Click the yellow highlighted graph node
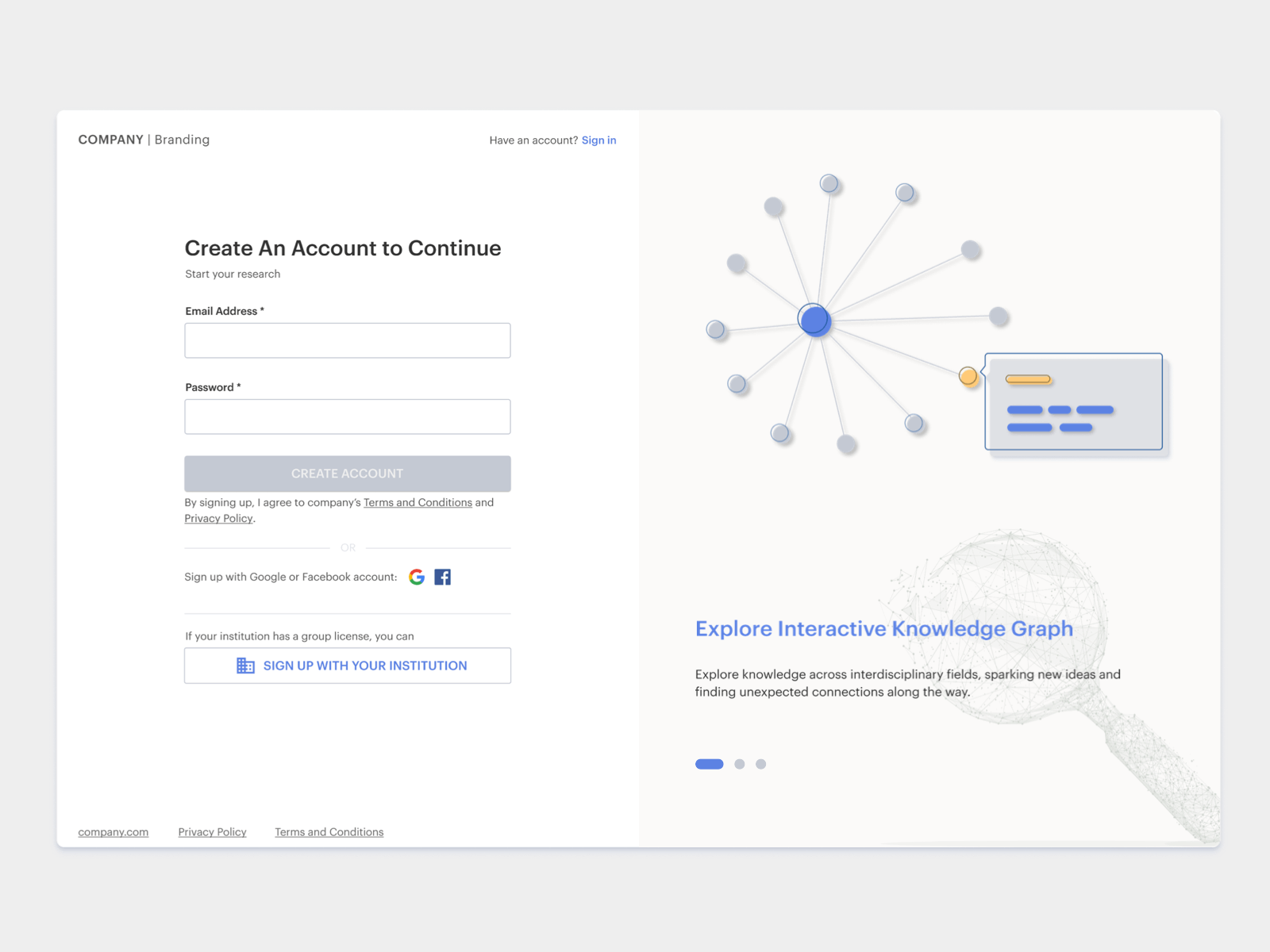The image size is (1270, 952). pyautogui.click(x=968, y=376)
